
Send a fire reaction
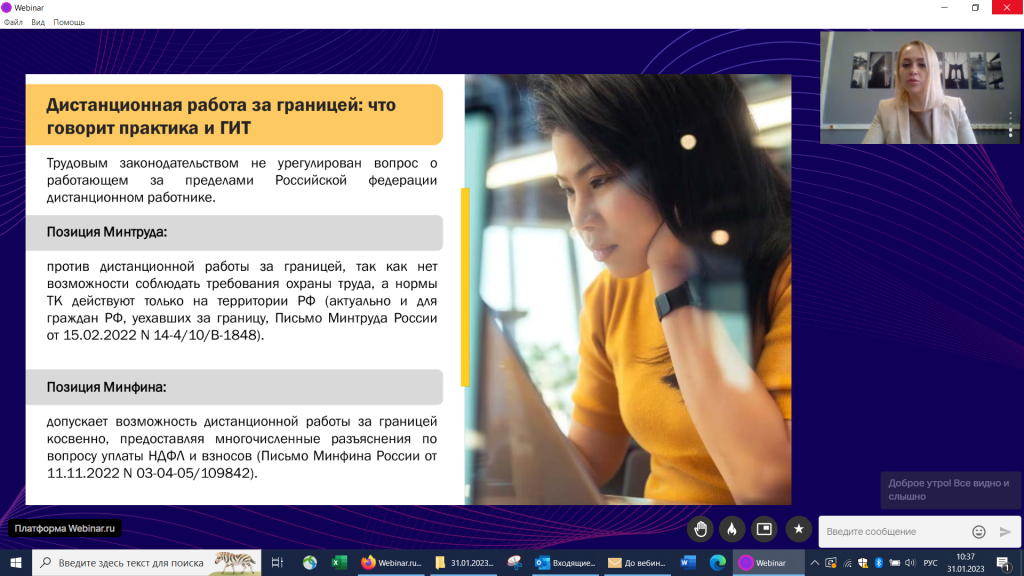pyautogui.click(x=732, y=529)
